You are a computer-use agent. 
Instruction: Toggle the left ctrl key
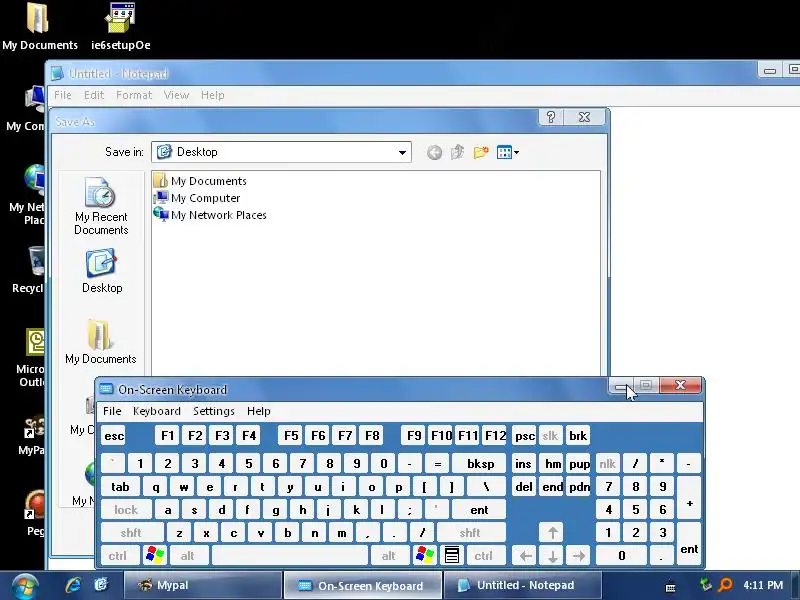click(119, 556)
